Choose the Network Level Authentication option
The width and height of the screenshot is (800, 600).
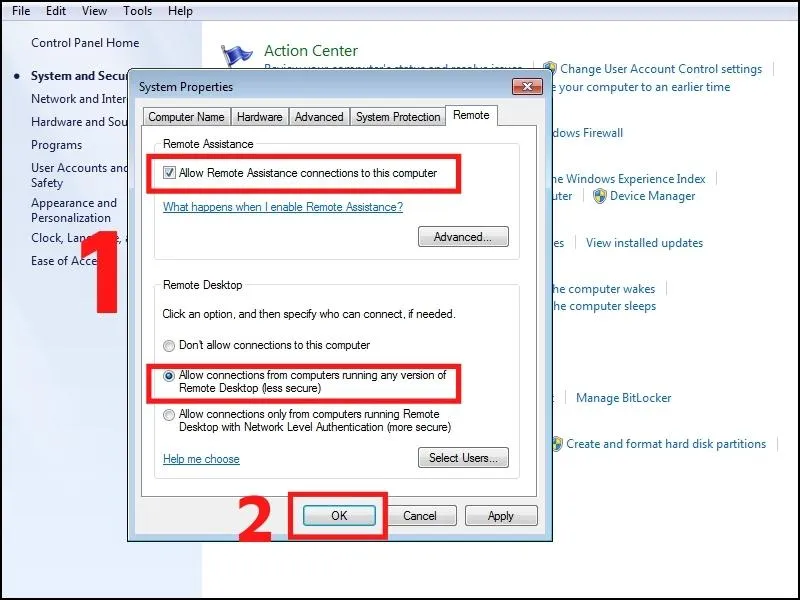click(x=169, y=414)
